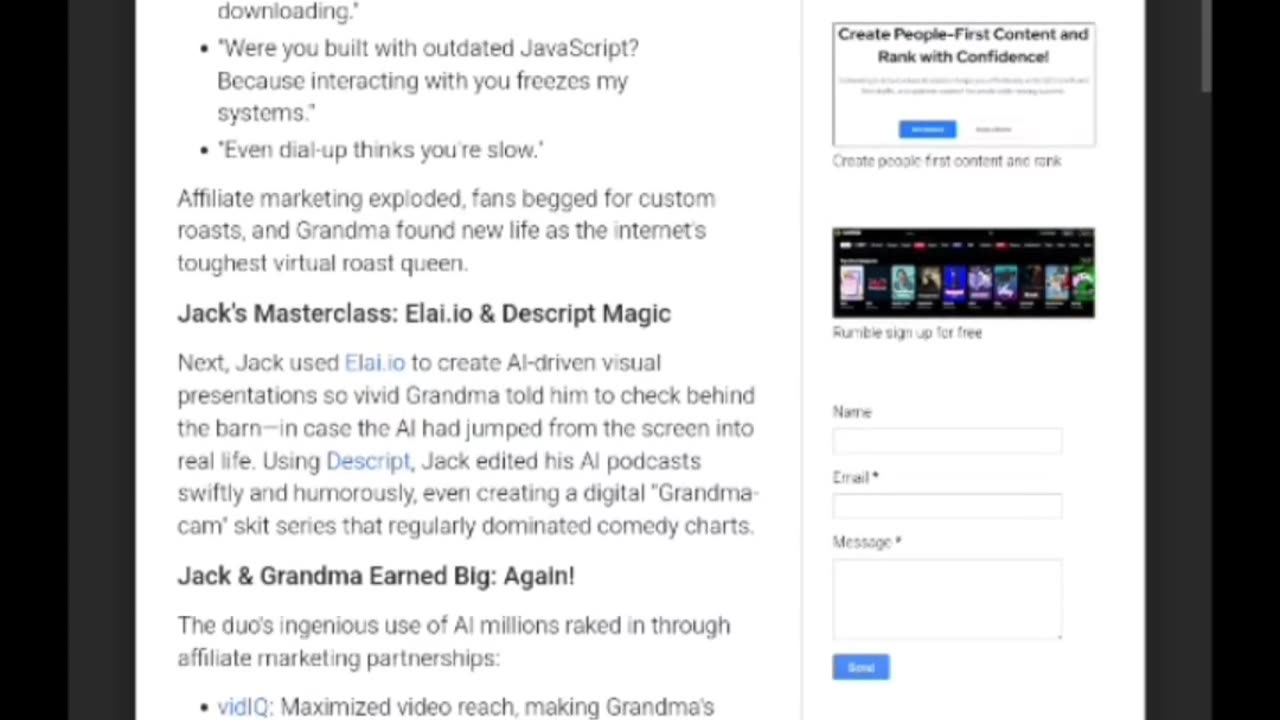Click the Email input field
The image size is (1280, 720).
tap(947, 506)
